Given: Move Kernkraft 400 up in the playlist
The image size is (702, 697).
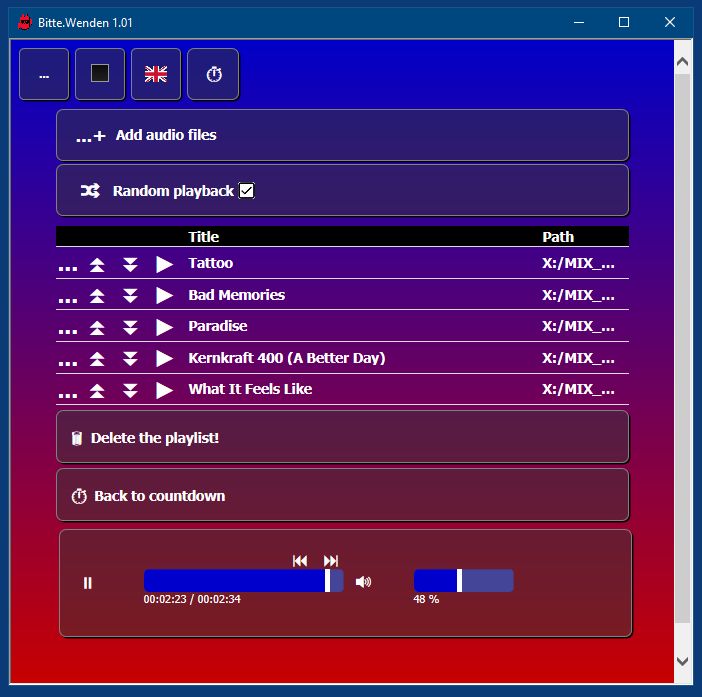Looking at the screenshot, I should [x=97, y=359].
